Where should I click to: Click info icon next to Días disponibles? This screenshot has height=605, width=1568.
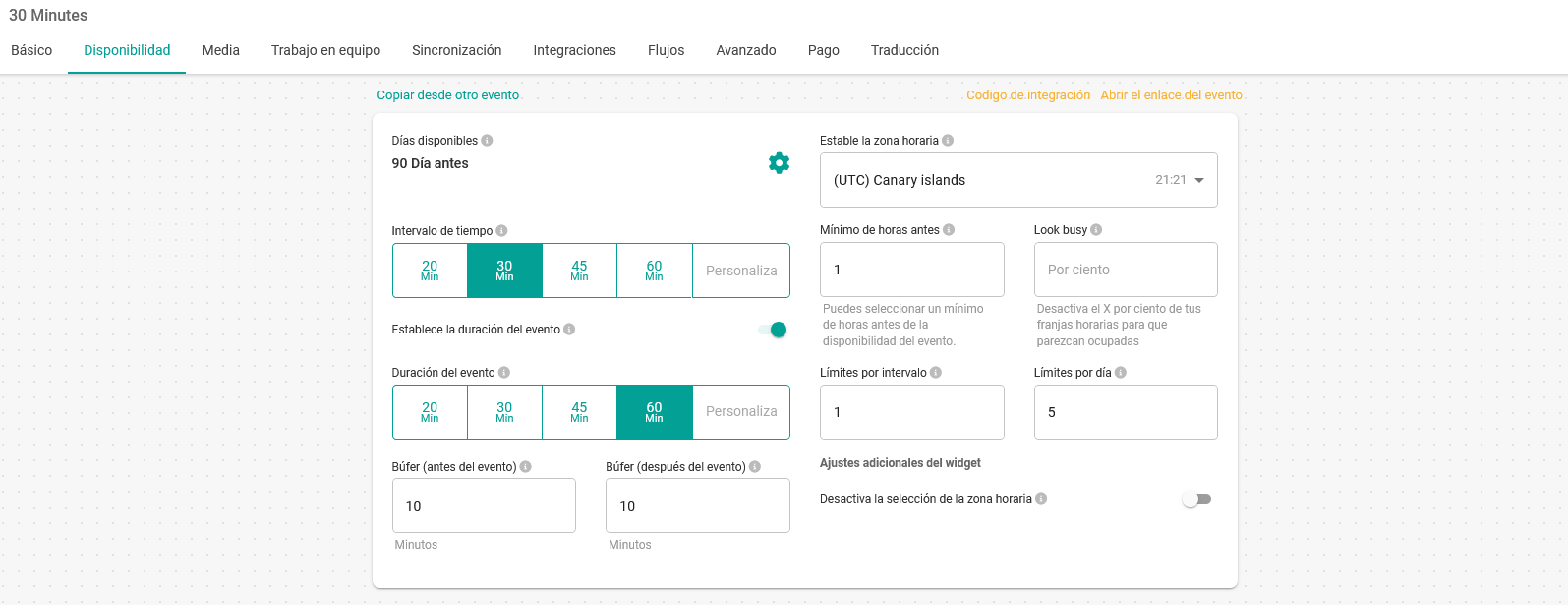click(487, 141)
